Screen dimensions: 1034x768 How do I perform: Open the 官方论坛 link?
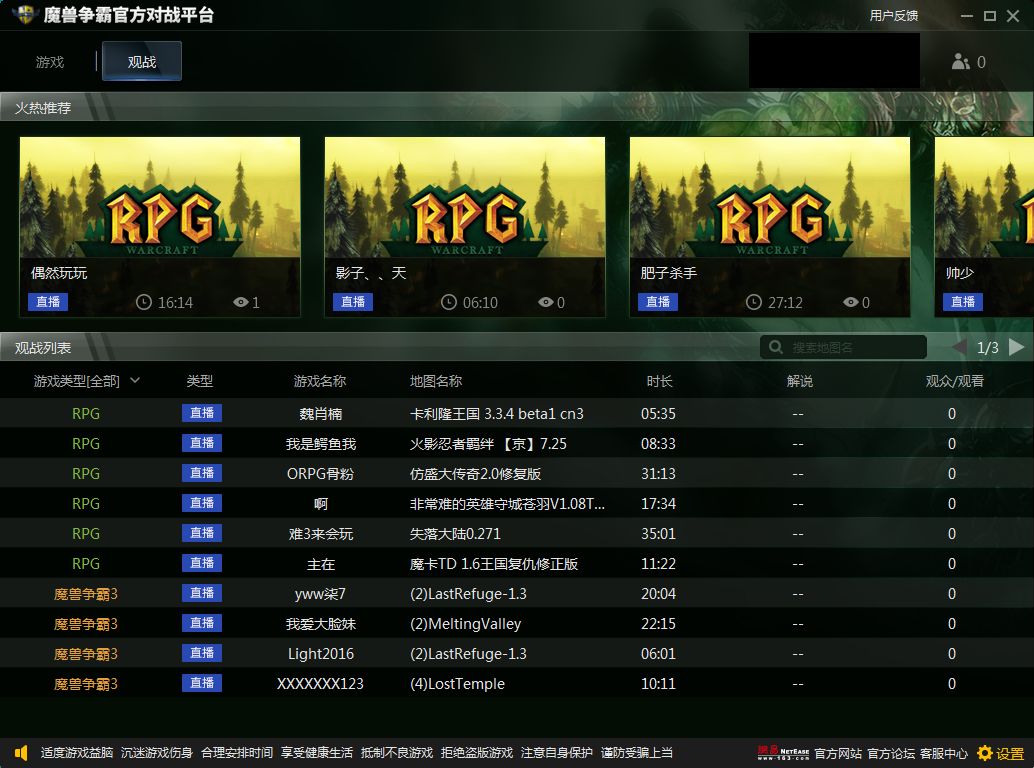pyautogui.click(x=891, y=753)
